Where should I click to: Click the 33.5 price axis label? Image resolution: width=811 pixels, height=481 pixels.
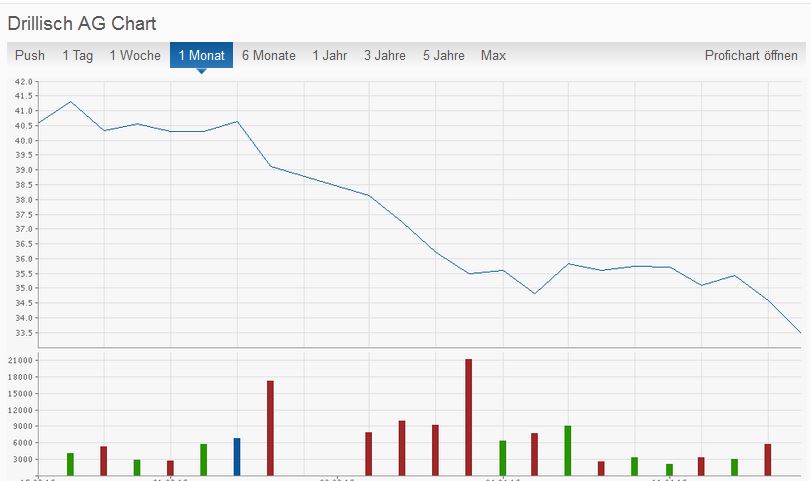coord(24,333)
